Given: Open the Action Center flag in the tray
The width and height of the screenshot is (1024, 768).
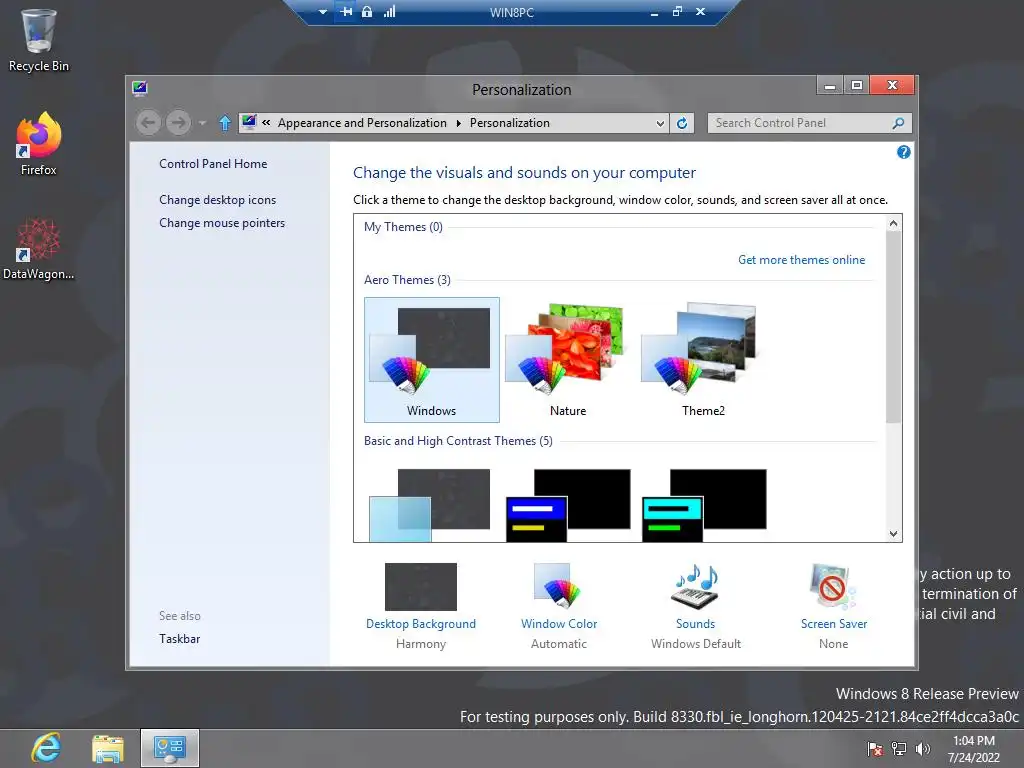Looking at the screenshot, I should click(x=874, y=749).
